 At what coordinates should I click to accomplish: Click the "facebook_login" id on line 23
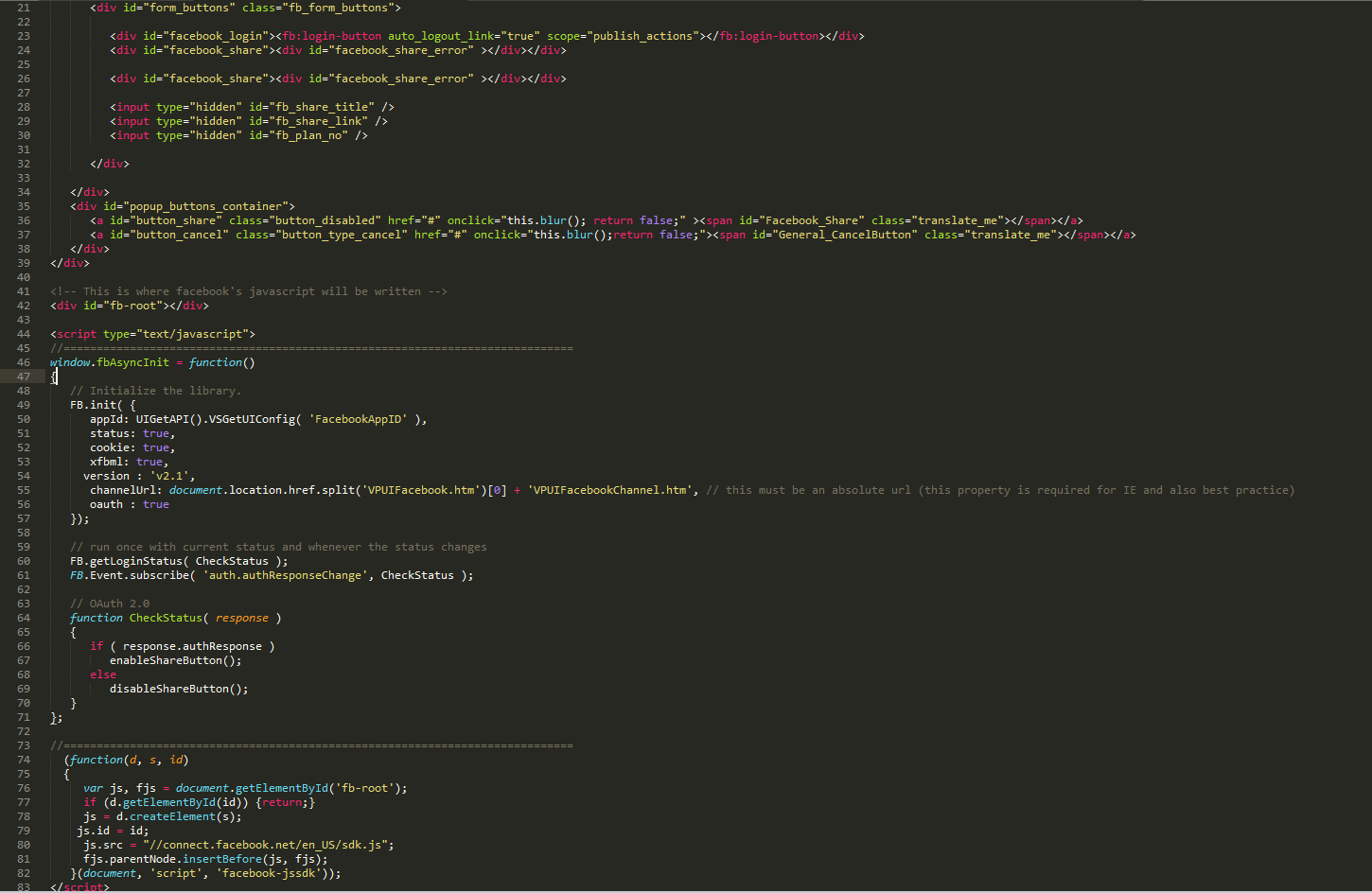pos(216,36)
